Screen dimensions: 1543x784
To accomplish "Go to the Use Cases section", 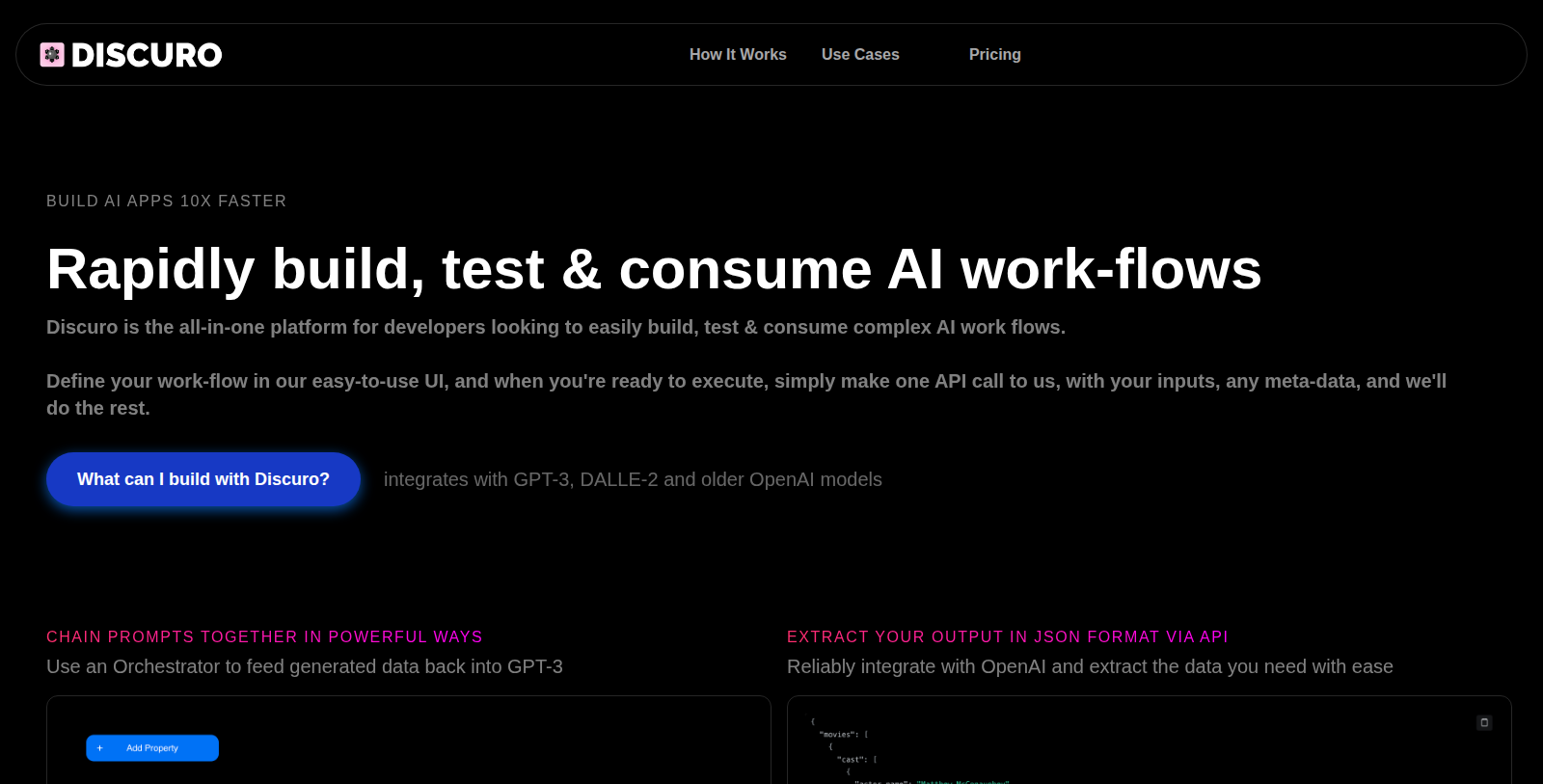I will pyautogui.click(x=860, y=55).
